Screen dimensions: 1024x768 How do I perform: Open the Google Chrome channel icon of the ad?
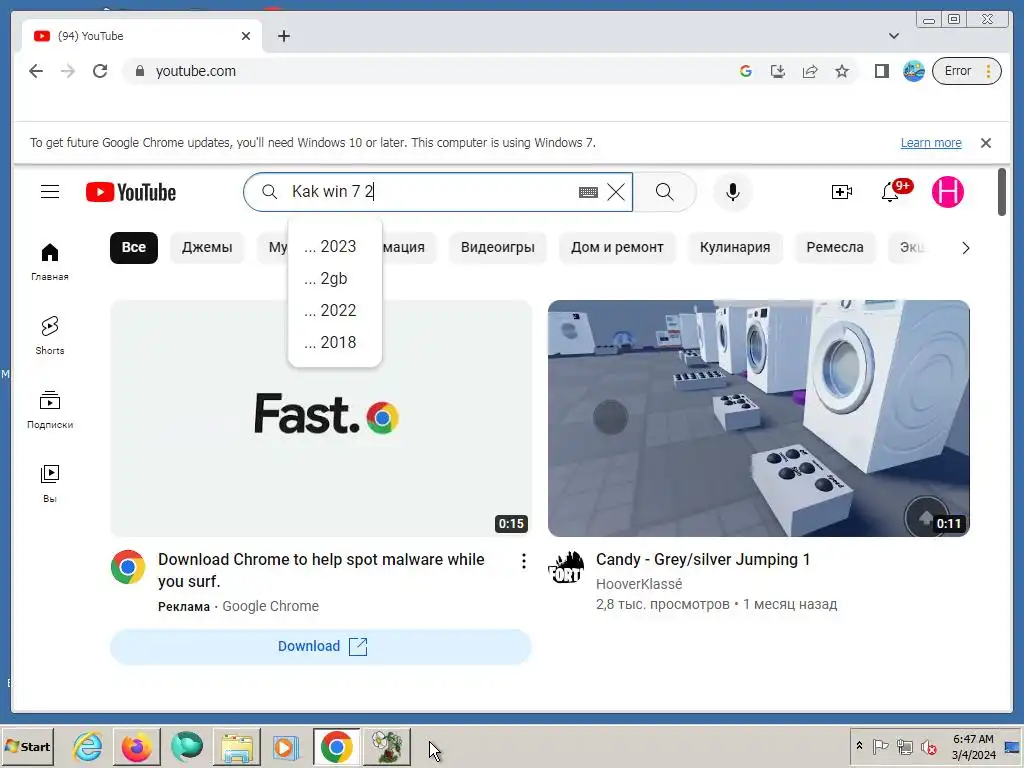pos(128,567)
